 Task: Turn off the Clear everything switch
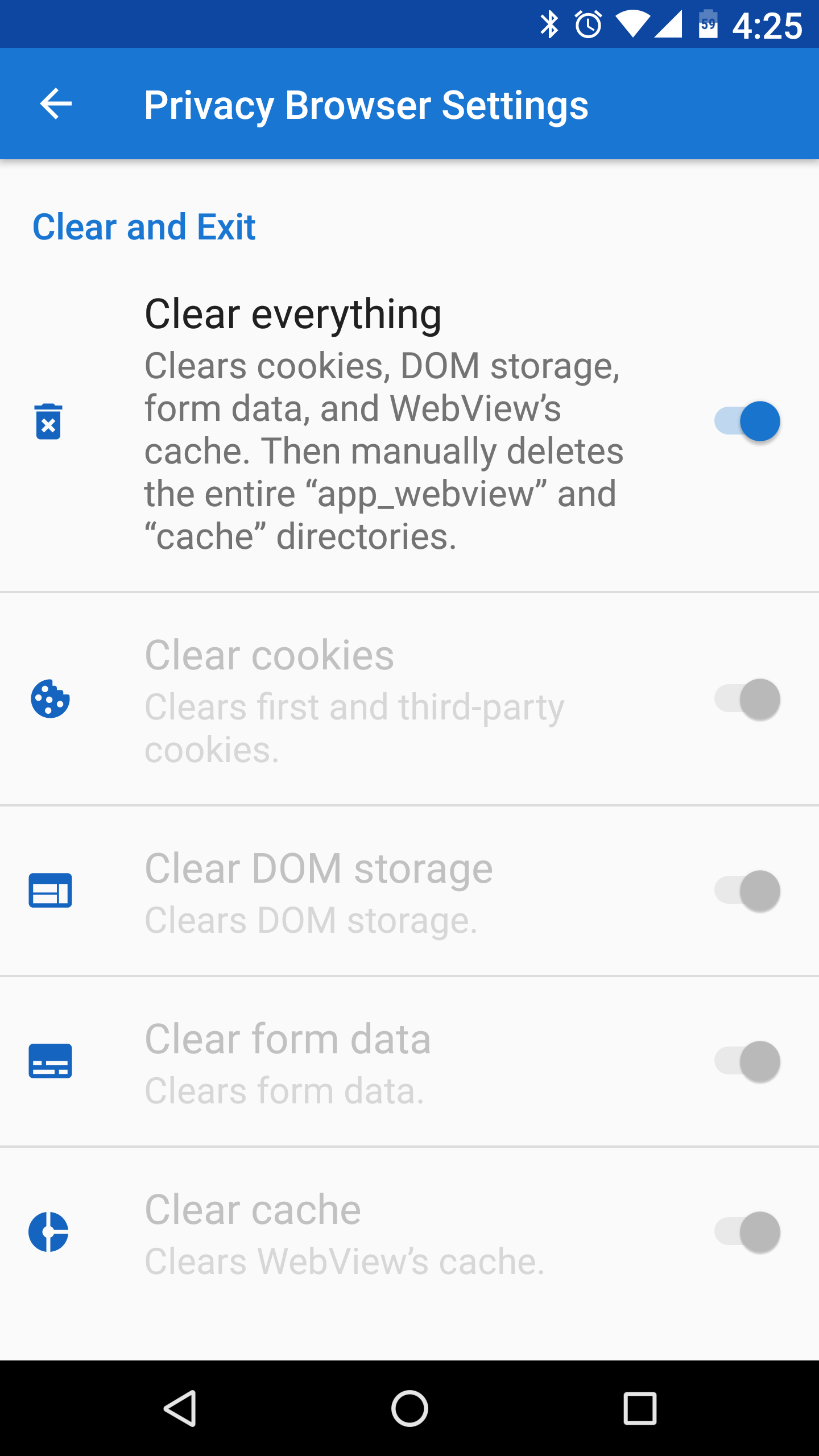coord(747,421)
